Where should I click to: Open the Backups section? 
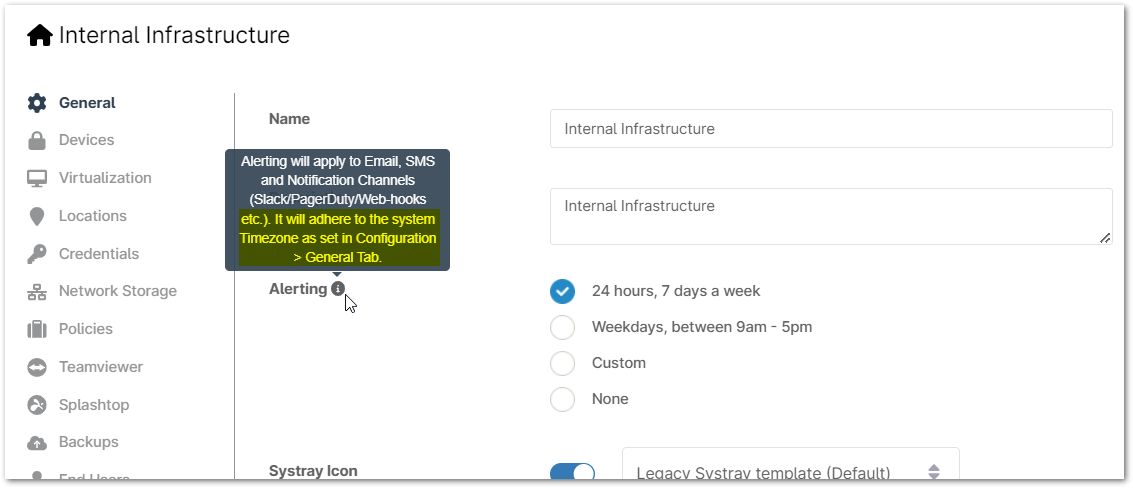(88, 442)
